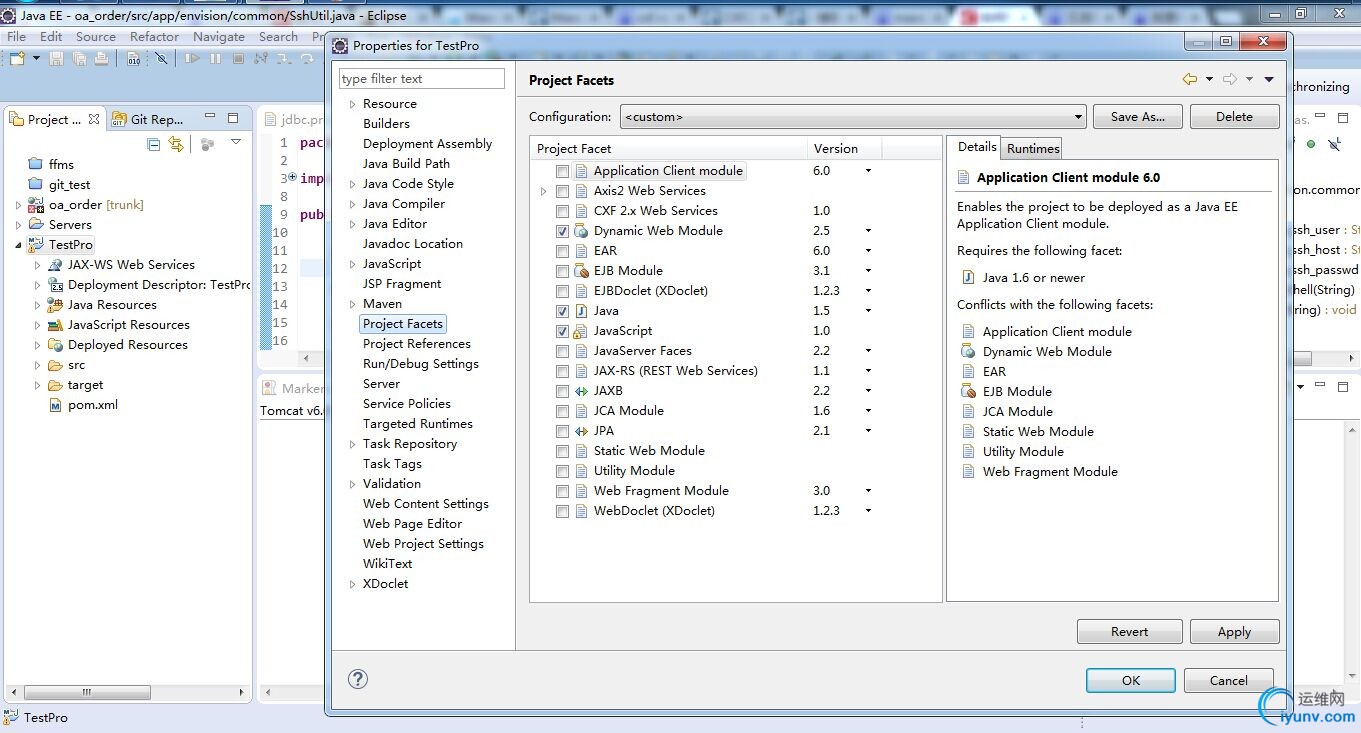The image size is (1361, 733).
Task: Select Java Build Path properties page
Action: 406,164
